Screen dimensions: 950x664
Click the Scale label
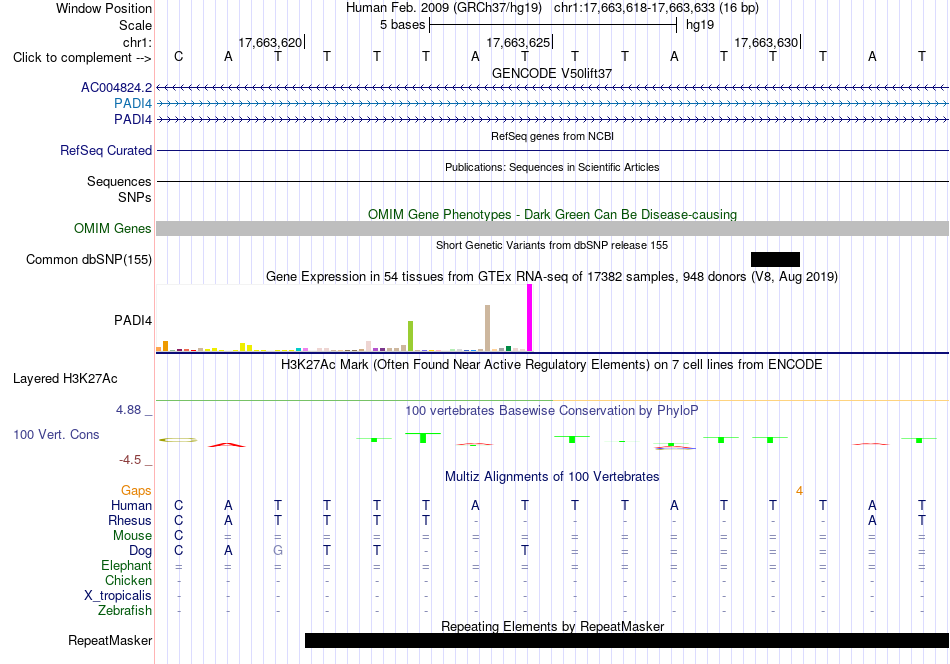[x=135, y=25]
